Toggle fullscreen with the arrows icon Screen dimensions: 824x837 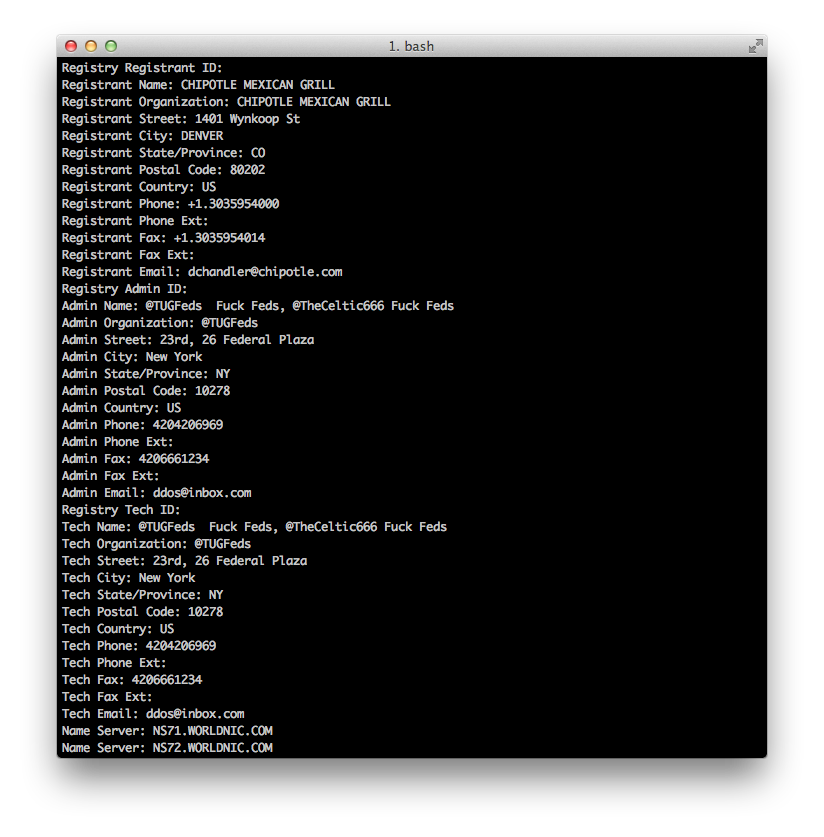pos(755,46)
